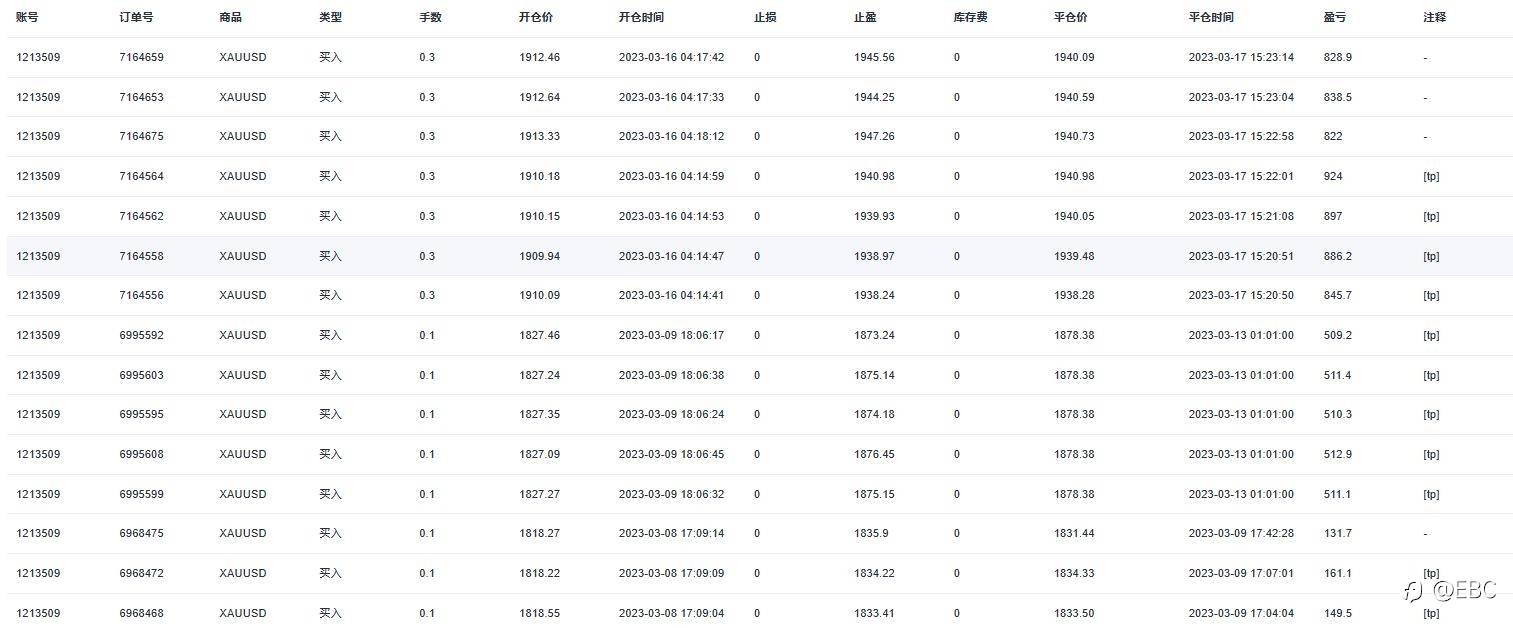The width and height of the screenshot is (1513, 628).
Task: Click the 买入 type in order 6995603 row
Action: (x=330, y=375)
